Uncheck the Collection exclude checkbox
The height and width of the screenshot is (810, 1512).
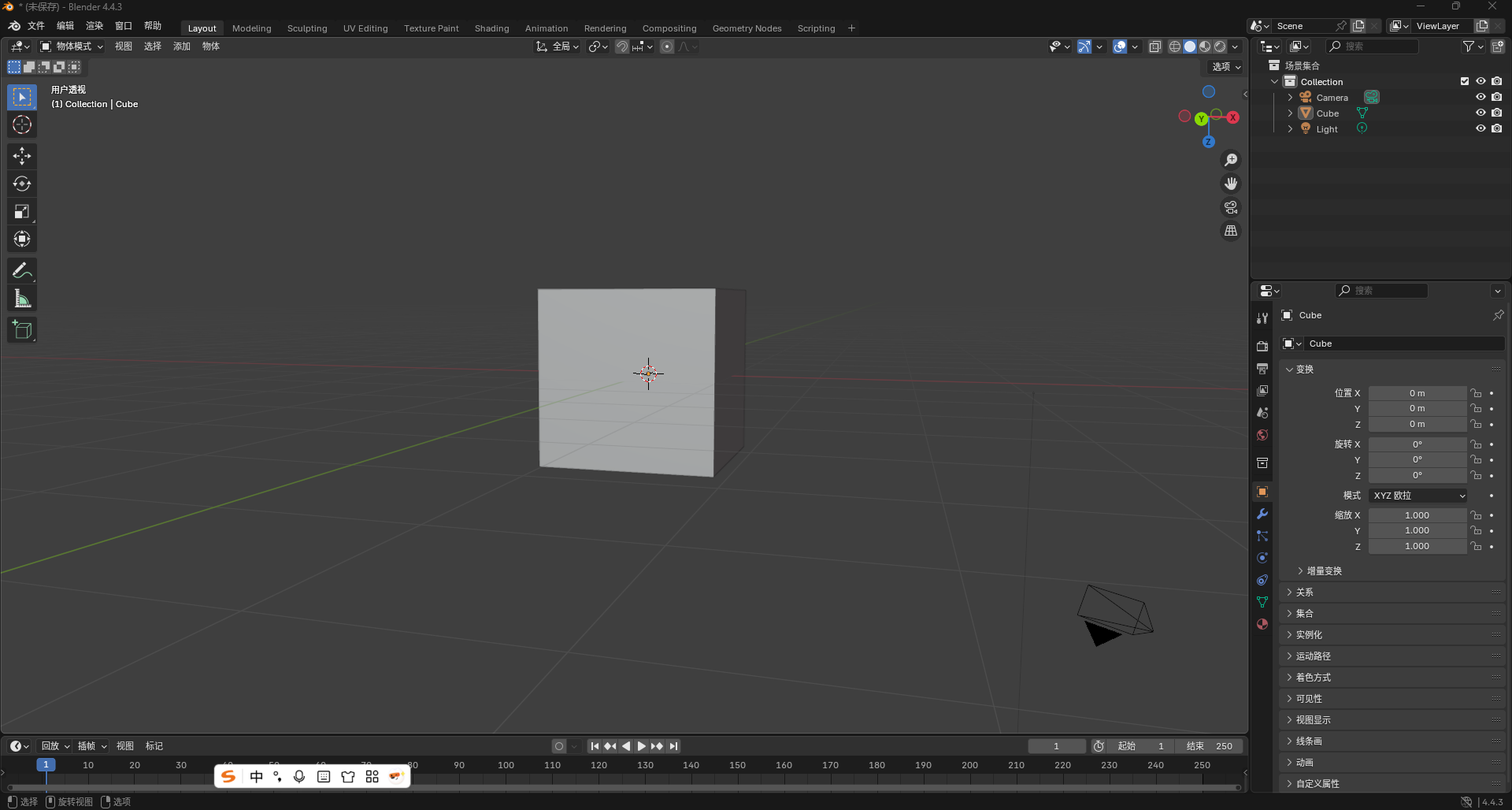pos(1465,81)
